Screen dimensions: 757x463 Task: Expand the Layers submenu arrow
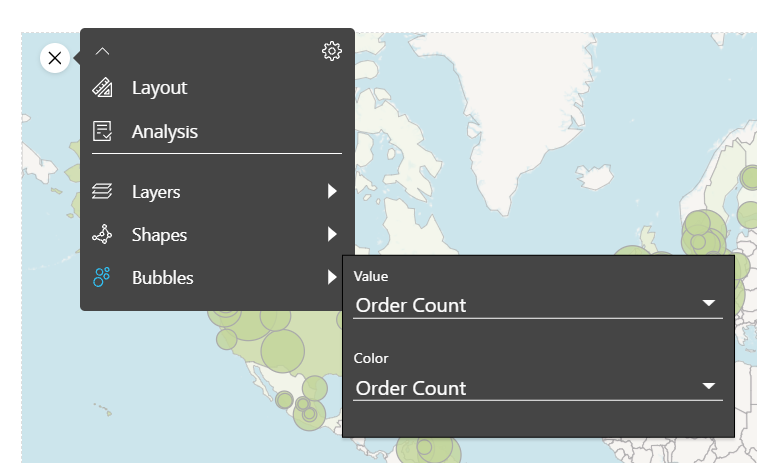click(x=332, y=191)
